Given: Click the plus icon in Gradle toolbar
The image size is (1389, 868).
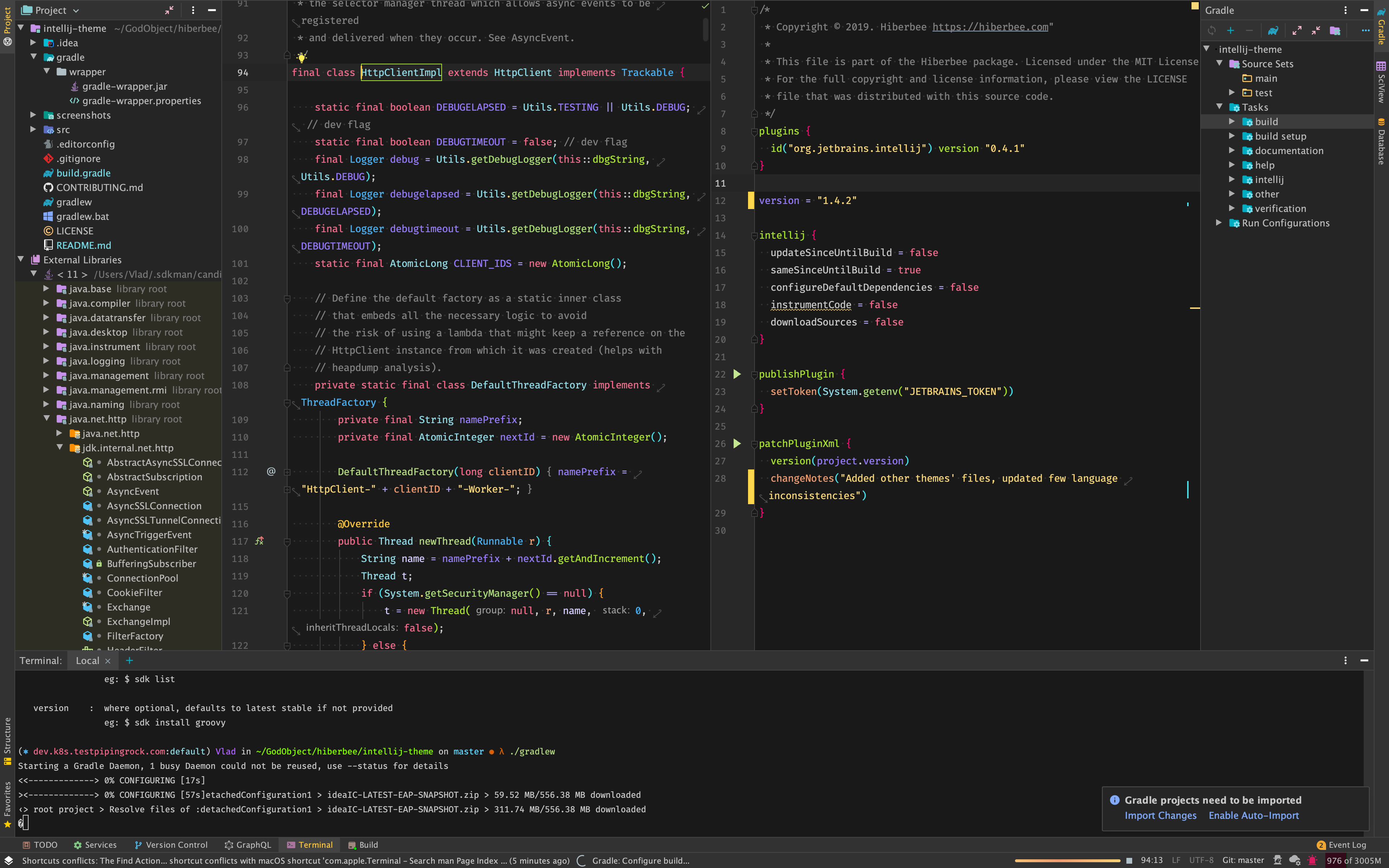Looking at the screenshot, I should click(1230, 30).
